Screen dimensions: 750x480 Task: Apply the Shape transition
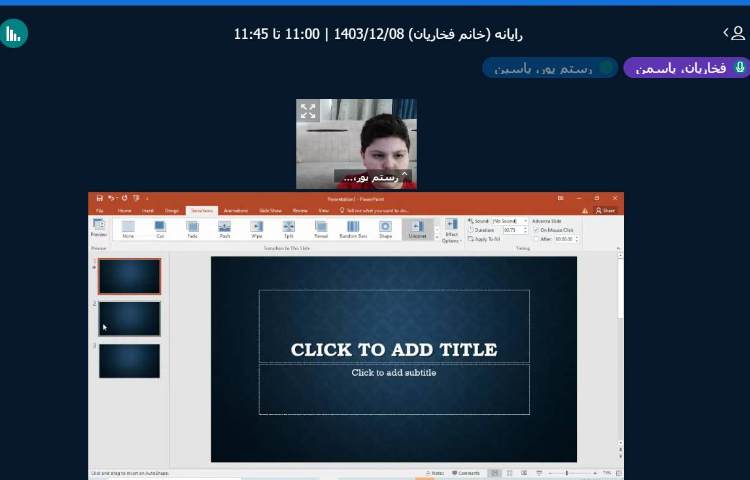[385, 229]
